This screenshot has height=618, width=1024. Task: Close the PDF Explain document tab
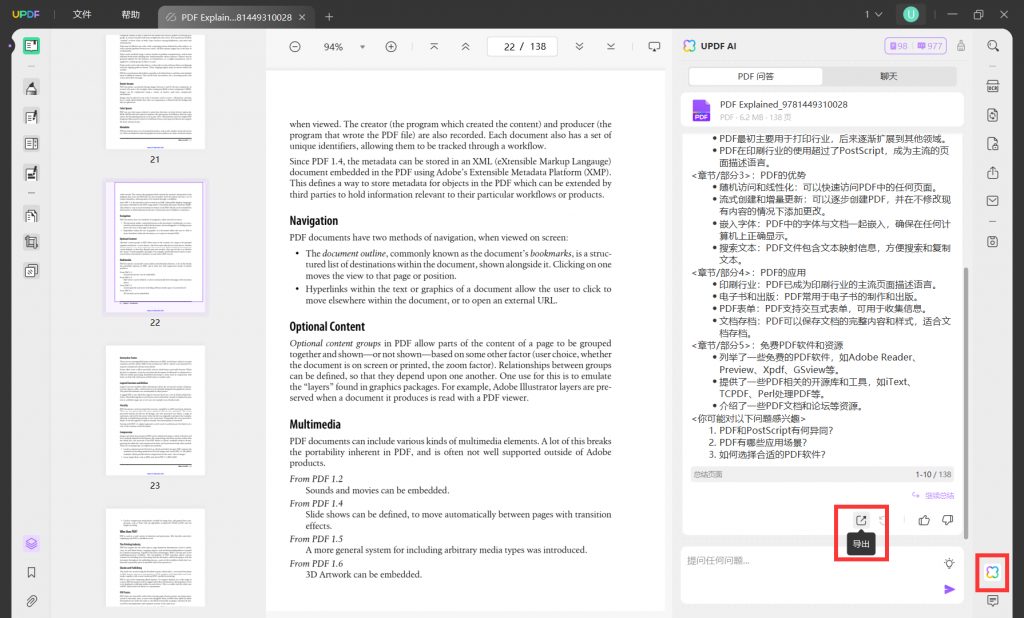[x=302, y=17]
